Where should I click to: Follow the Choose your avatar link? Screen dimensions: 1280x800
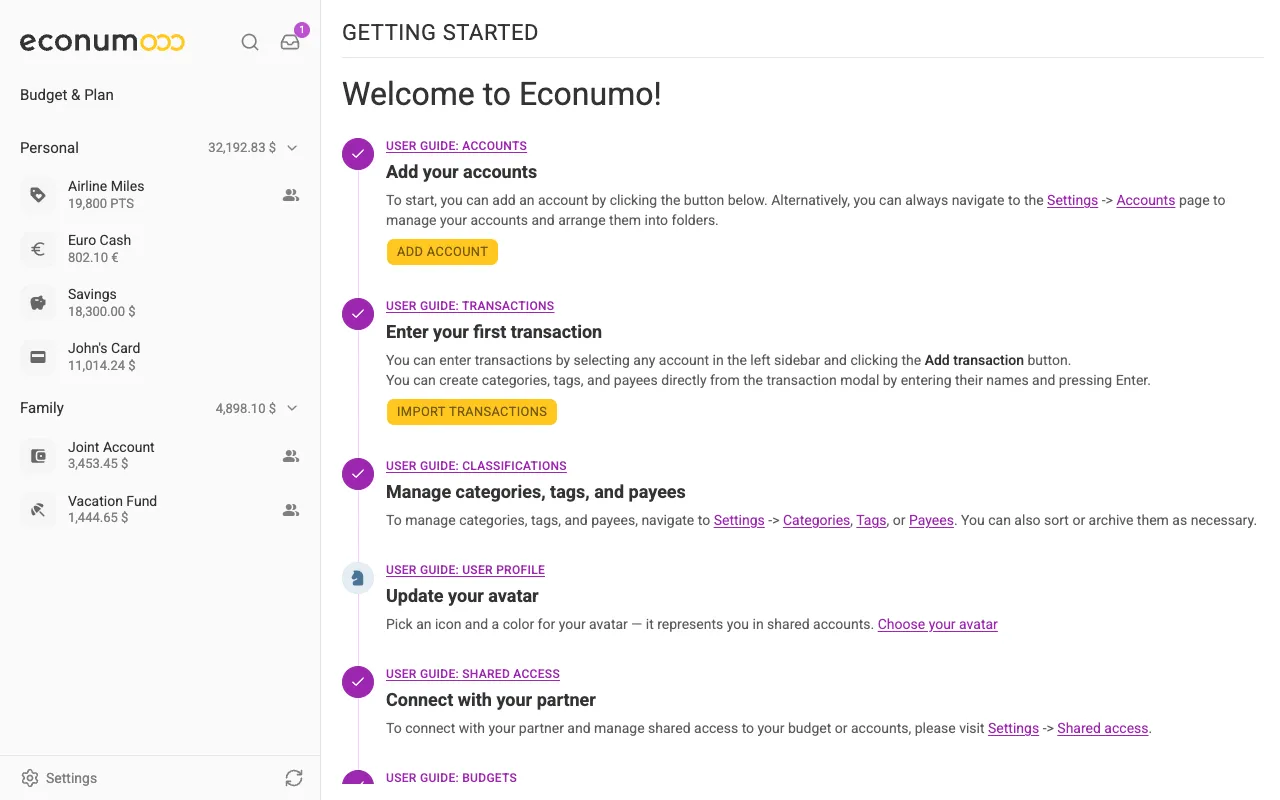click(x=938, y=624)
